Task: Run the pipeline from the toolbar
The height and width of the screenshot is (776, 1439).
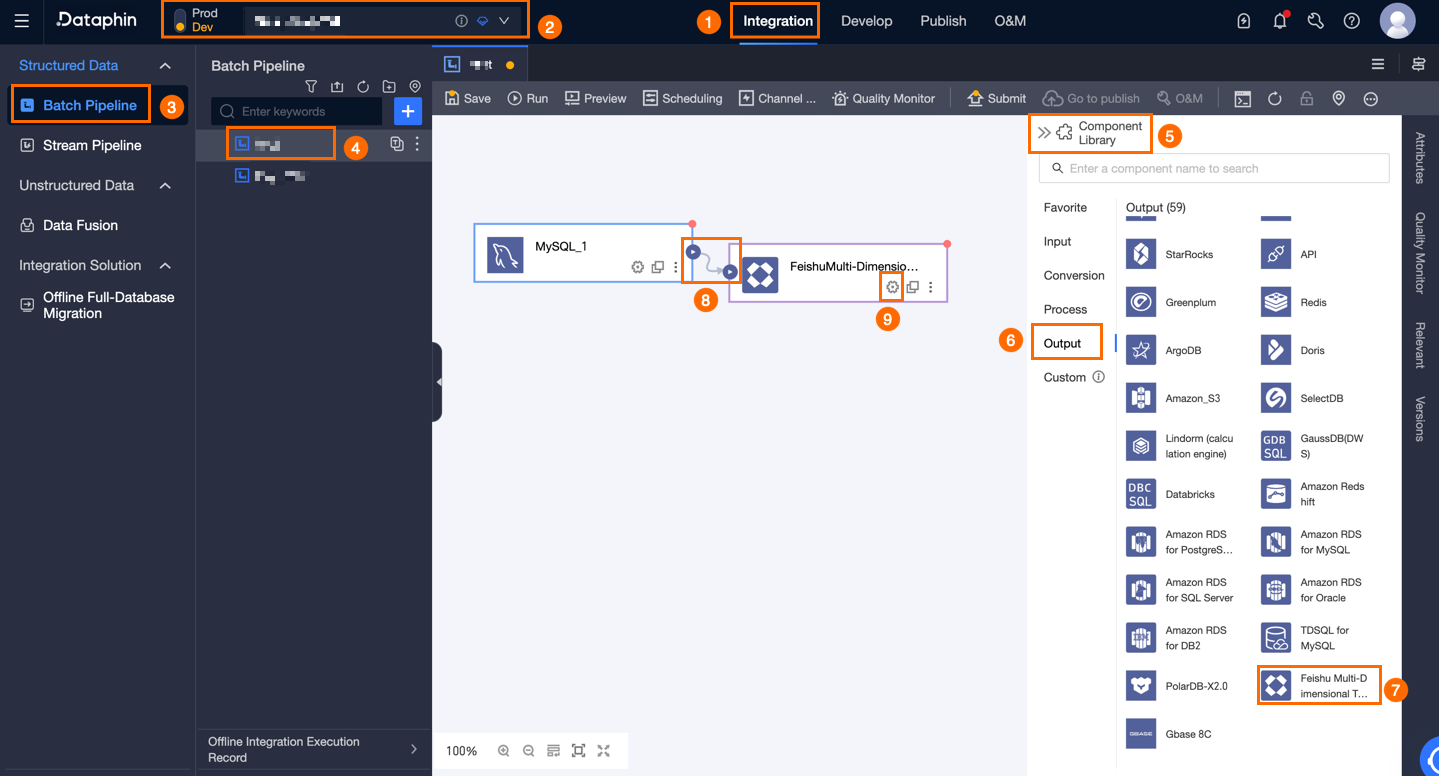Action: (528, 98)
